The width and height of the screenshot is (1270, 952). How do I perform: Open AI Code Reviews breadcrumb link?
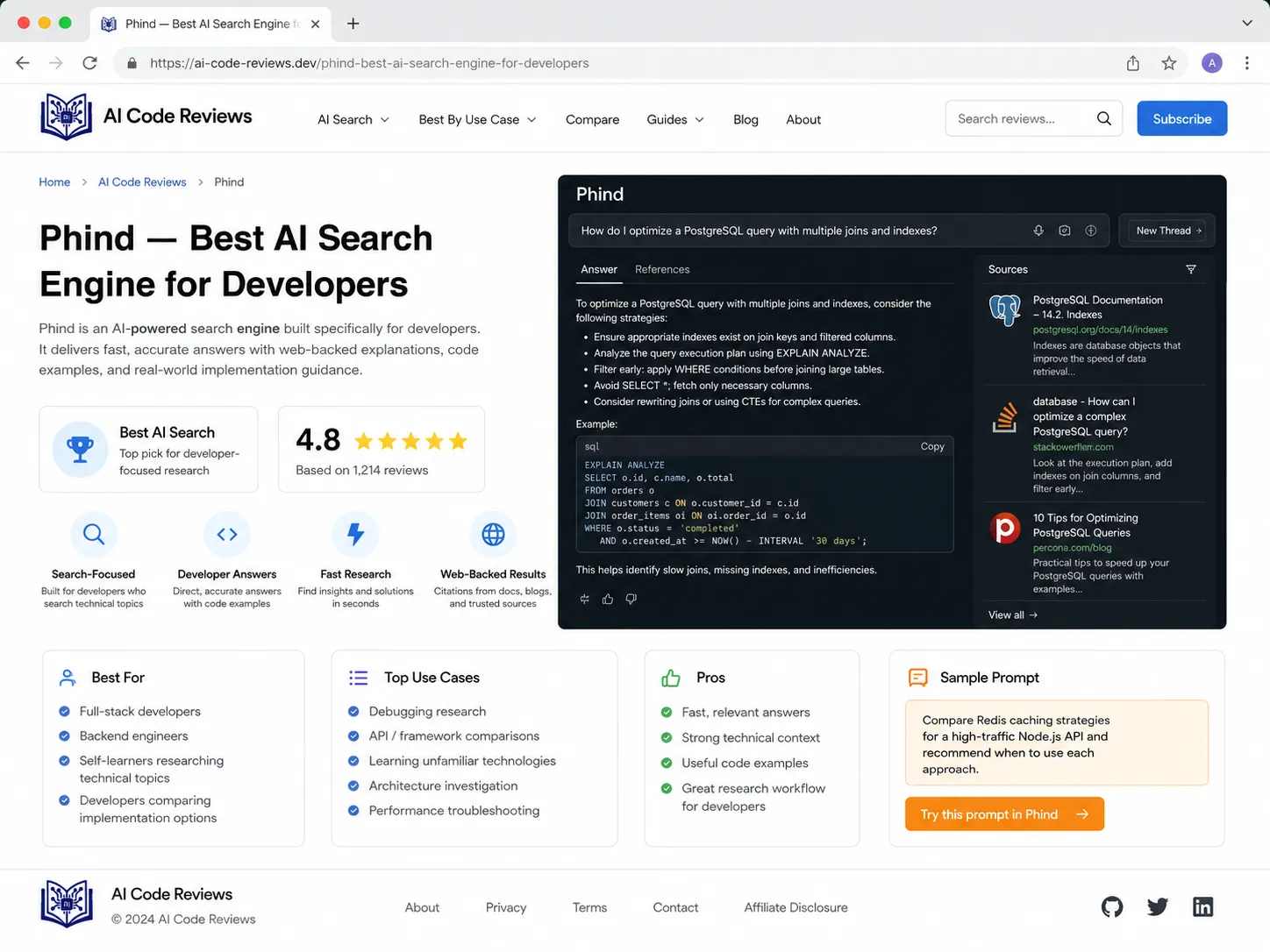pos(142,181)
